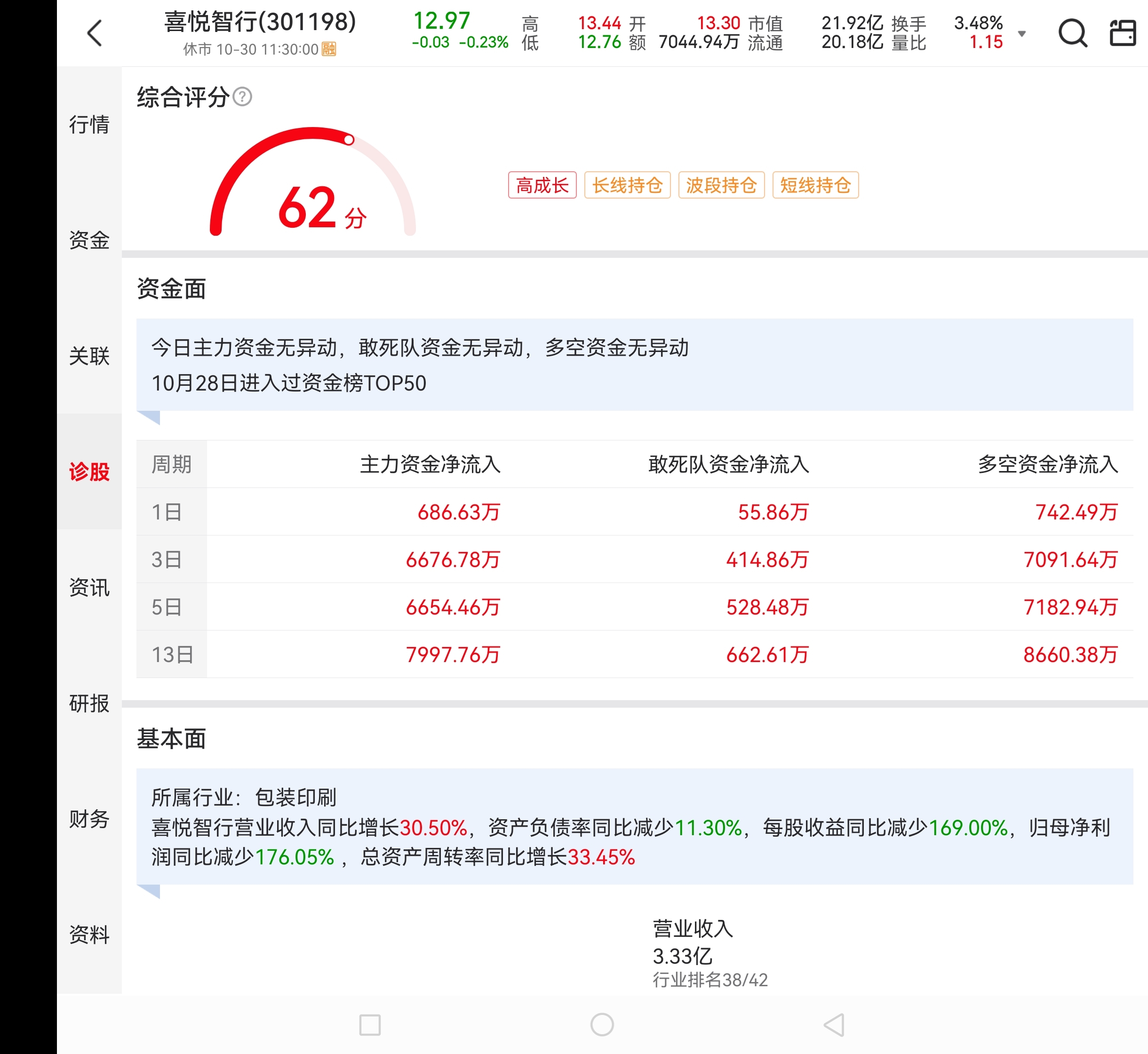Expand the quote details dropdown arrow
This screenshot has height=1054, width=1148.
(1022, 34)
